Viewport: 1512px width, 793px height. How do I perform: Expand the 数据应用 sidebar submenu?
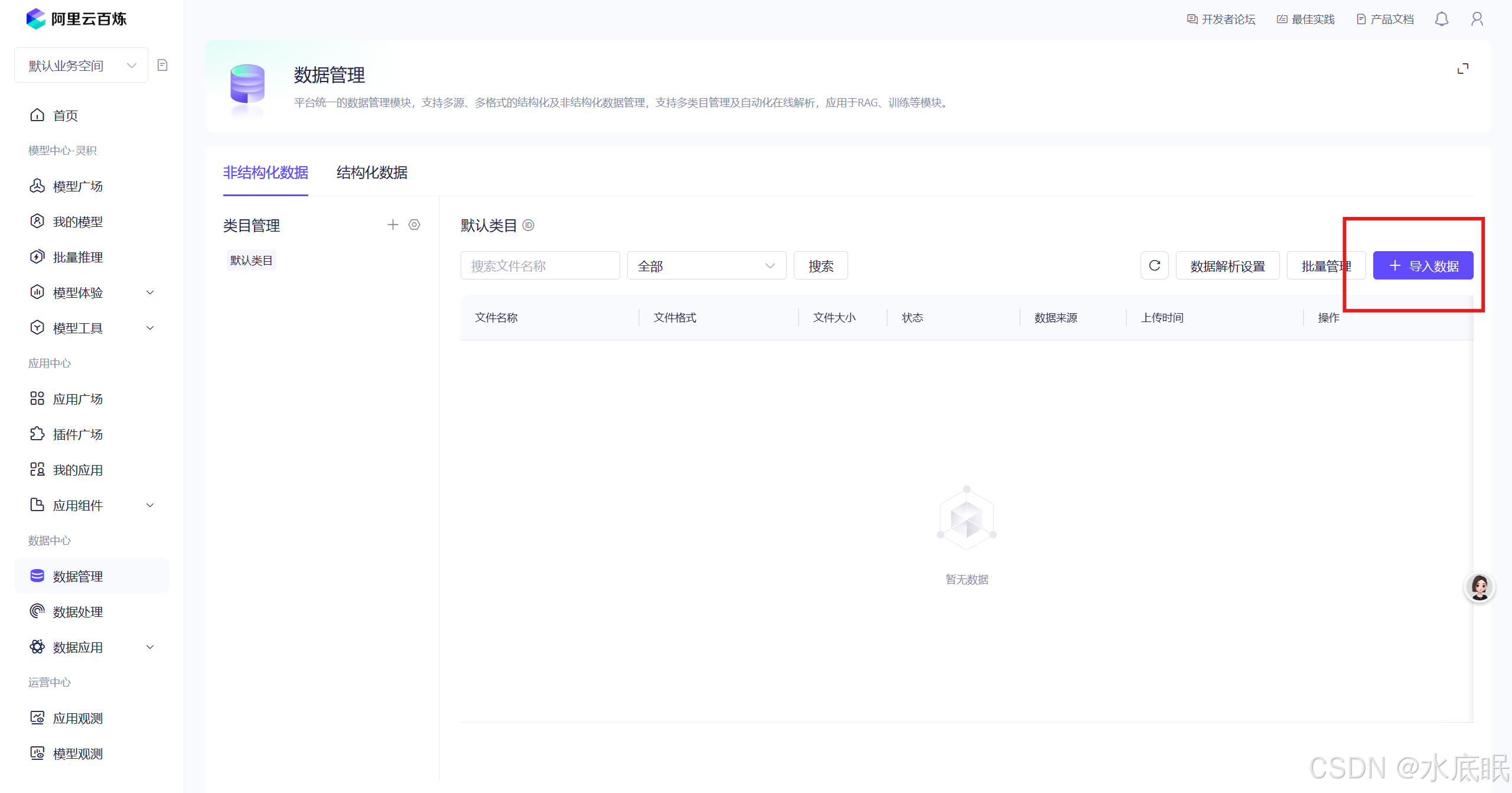point(150,647)
